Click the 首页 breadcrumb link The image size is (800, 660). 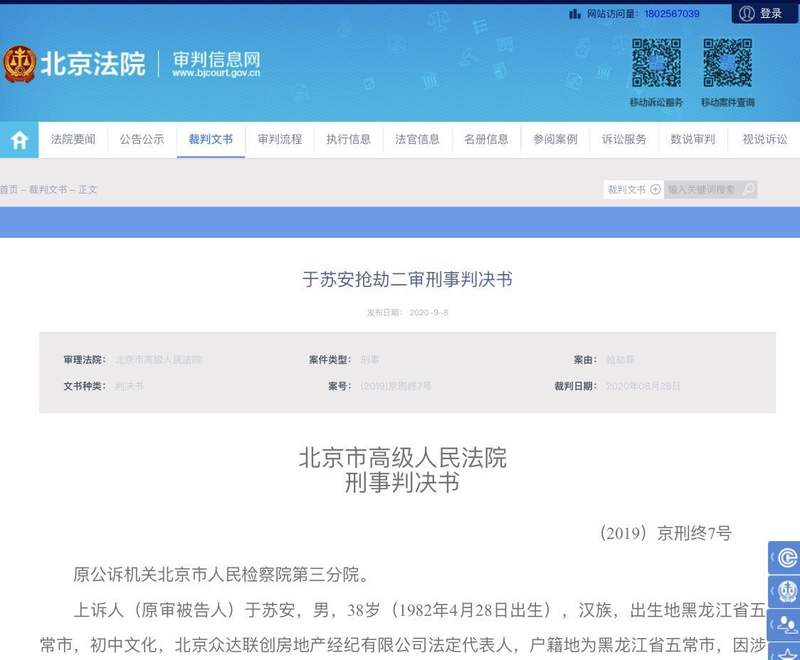tap(9, 190)
